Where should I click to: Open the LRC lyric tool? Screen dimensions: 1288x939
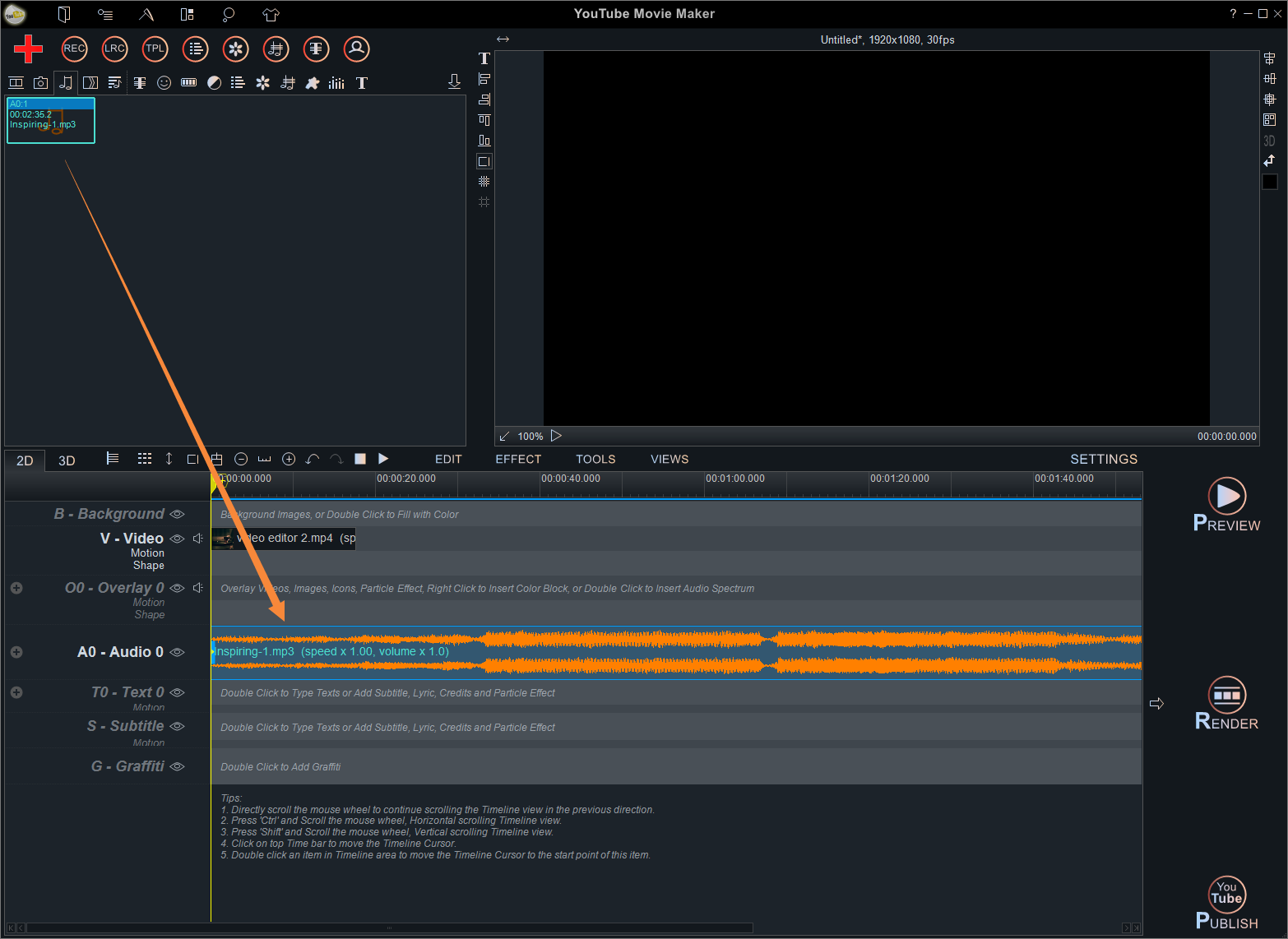point(114,49)
